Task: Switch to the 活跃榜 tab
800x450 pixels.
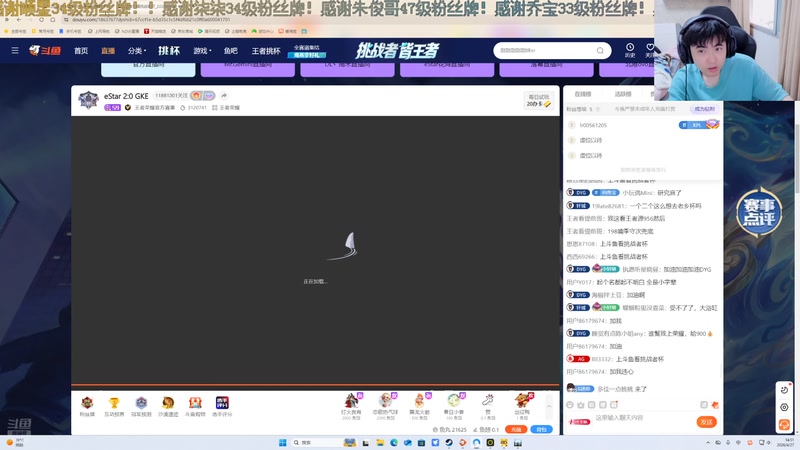Action: [623, 94]
